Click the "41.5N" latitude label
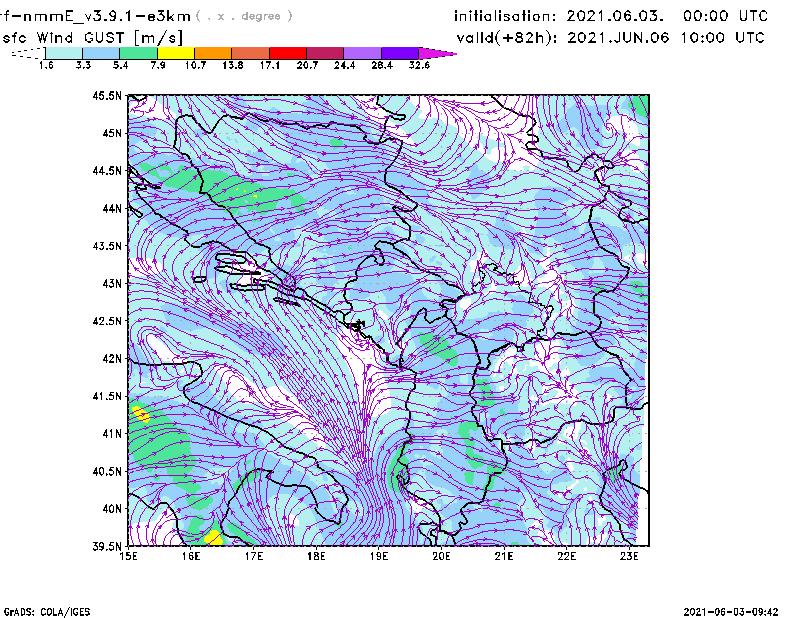The image size is (800, 618). click(107, 396)
